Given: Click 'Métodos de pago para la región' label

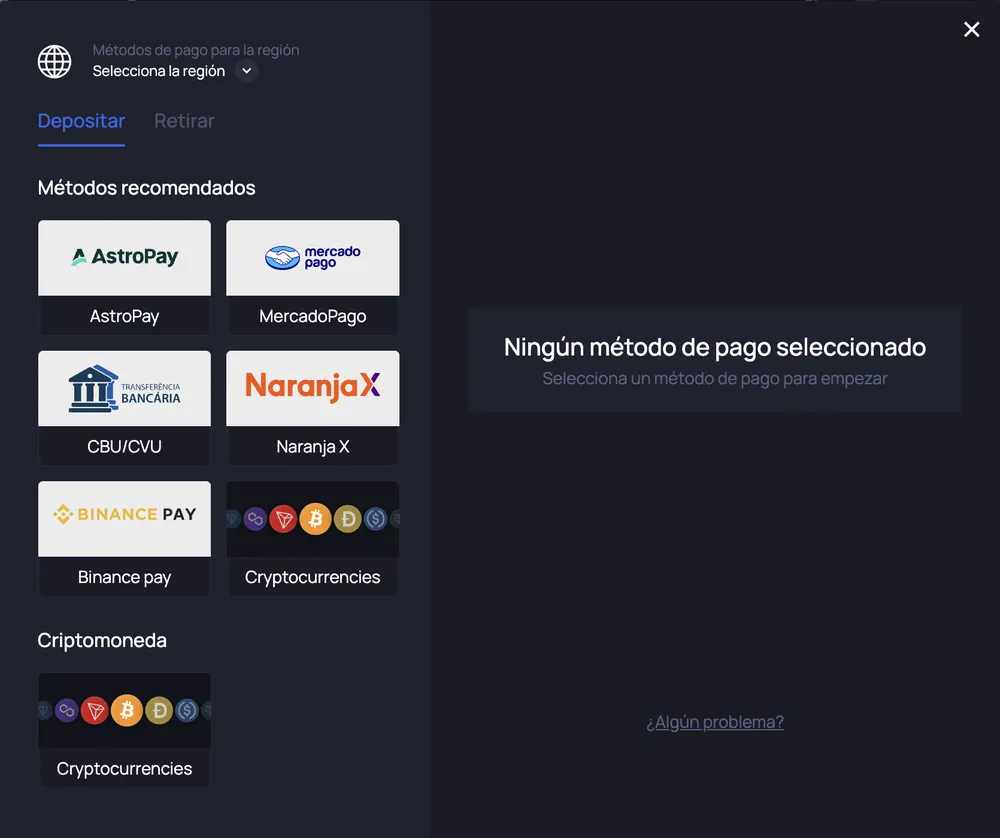Looking at the screenshot, I should 196,50.
